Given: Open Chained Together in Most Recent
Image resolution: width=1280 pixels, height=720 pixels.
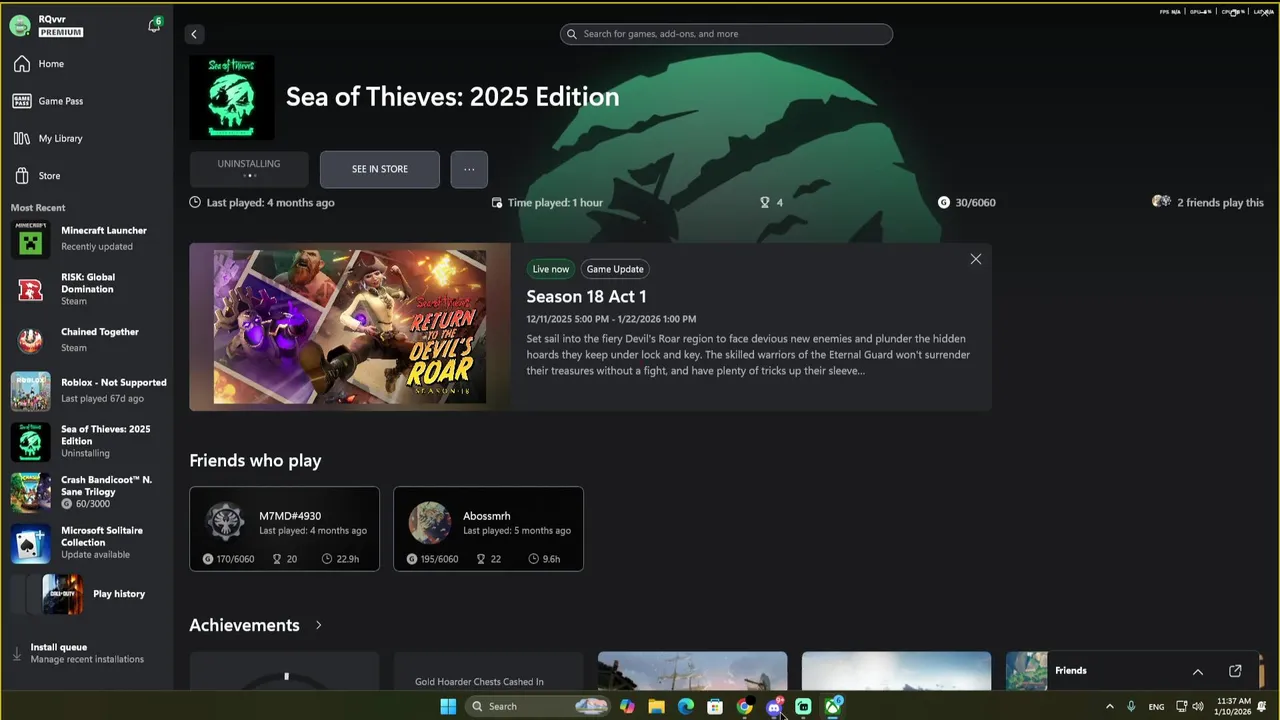Looking at the screenshot, I should click(x=88, y=340).
